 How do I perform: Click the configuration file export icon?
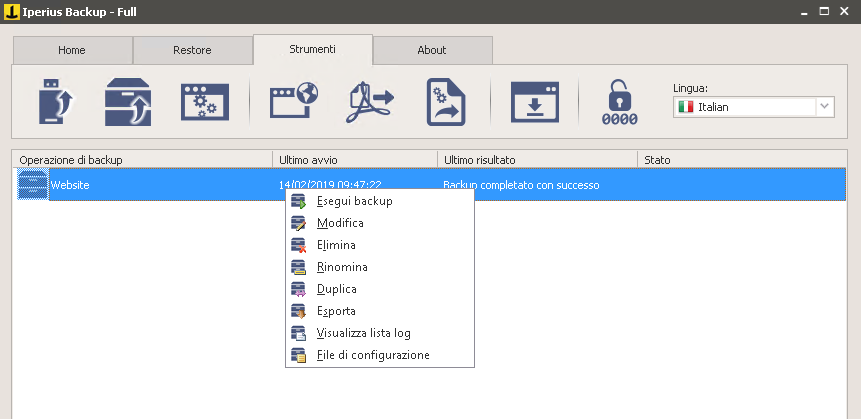(446, 102)
